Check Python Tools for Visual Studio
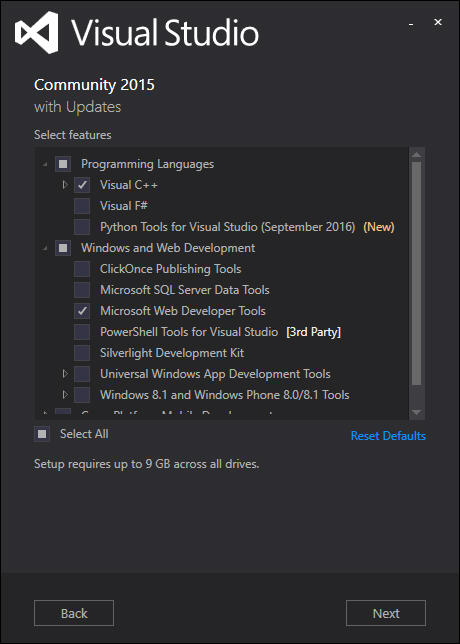 (x=82, y=227)
